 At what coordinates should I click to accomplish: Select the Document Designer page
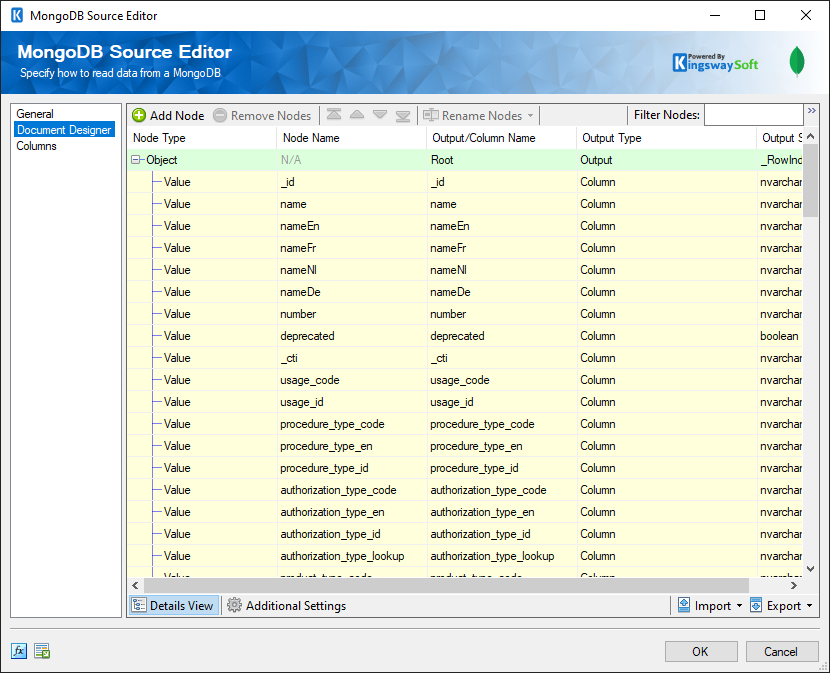pyautogui.click(x=64, y=130)
